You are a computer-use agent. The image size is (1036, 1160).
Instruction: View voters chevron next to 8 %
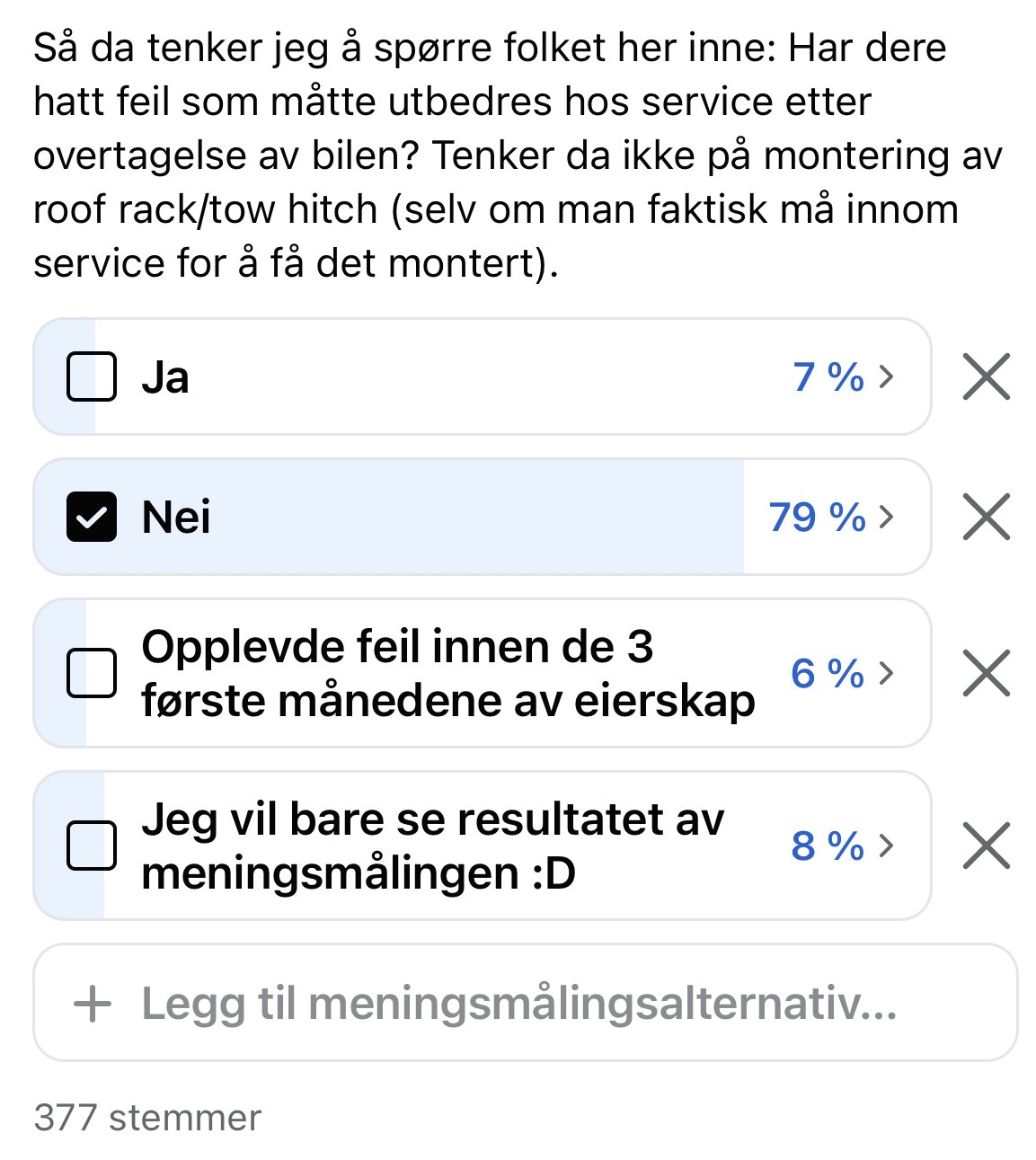click(887, 846)
